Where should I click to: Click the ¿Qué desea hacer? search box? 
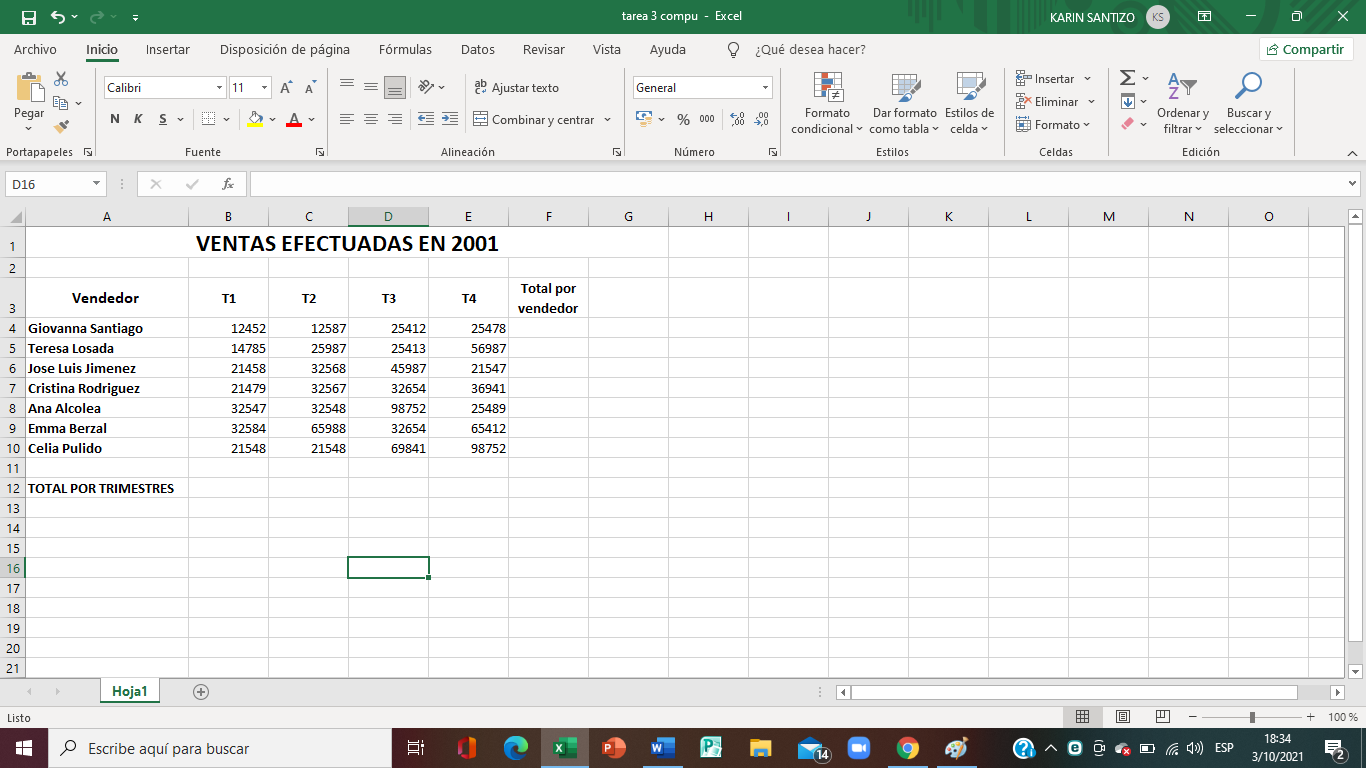tap(810, 49)
